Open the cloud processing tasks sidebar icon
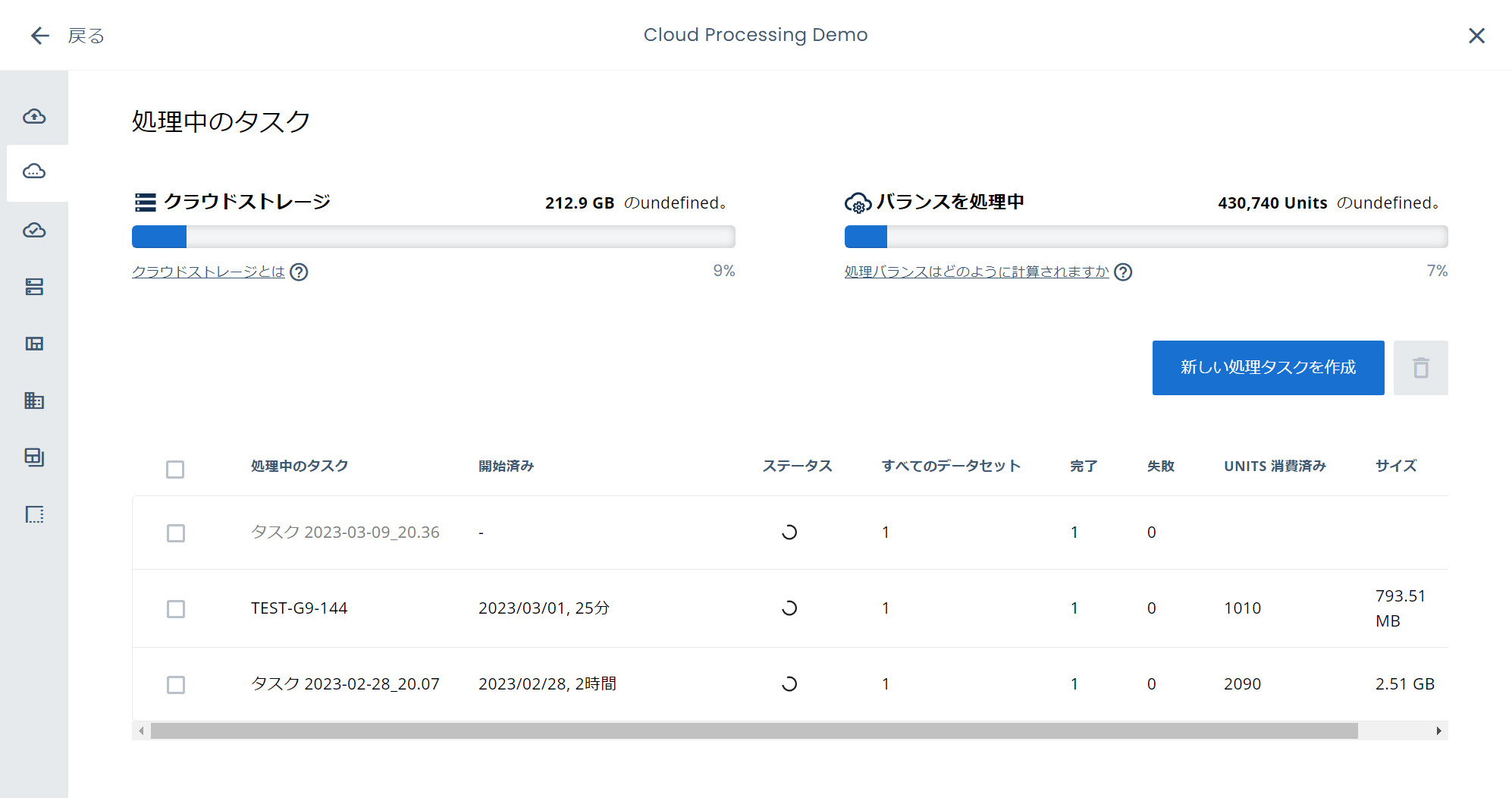The height and width of the screenshot is (798, 1512). coord(34,172)
